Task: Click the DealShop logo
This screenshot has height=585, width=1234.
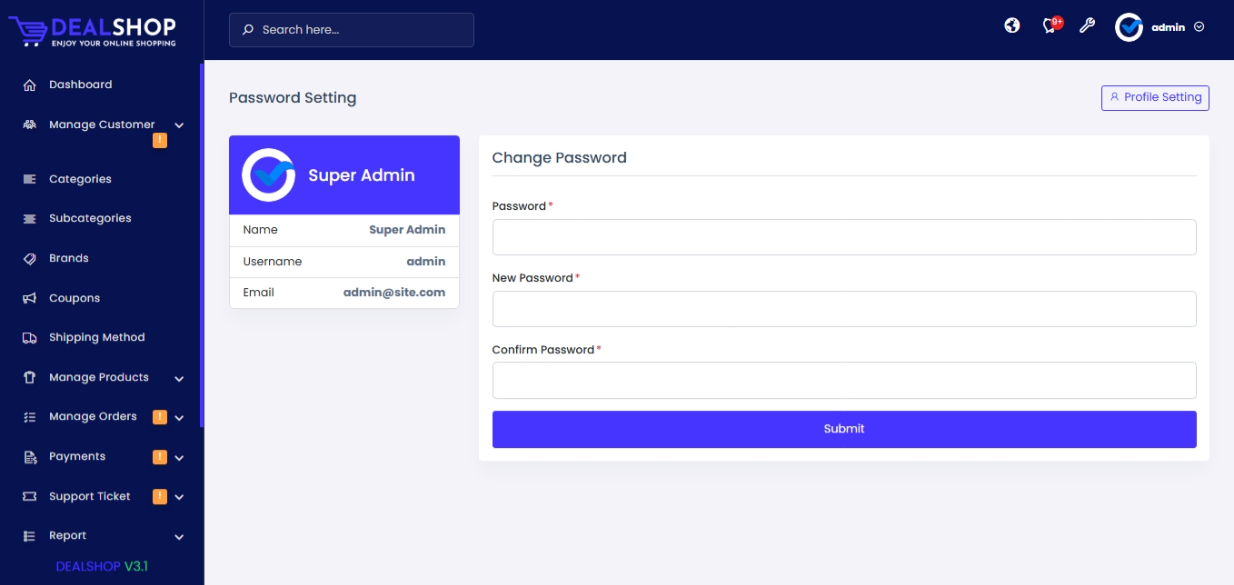Action: click(x=93, y=30)
